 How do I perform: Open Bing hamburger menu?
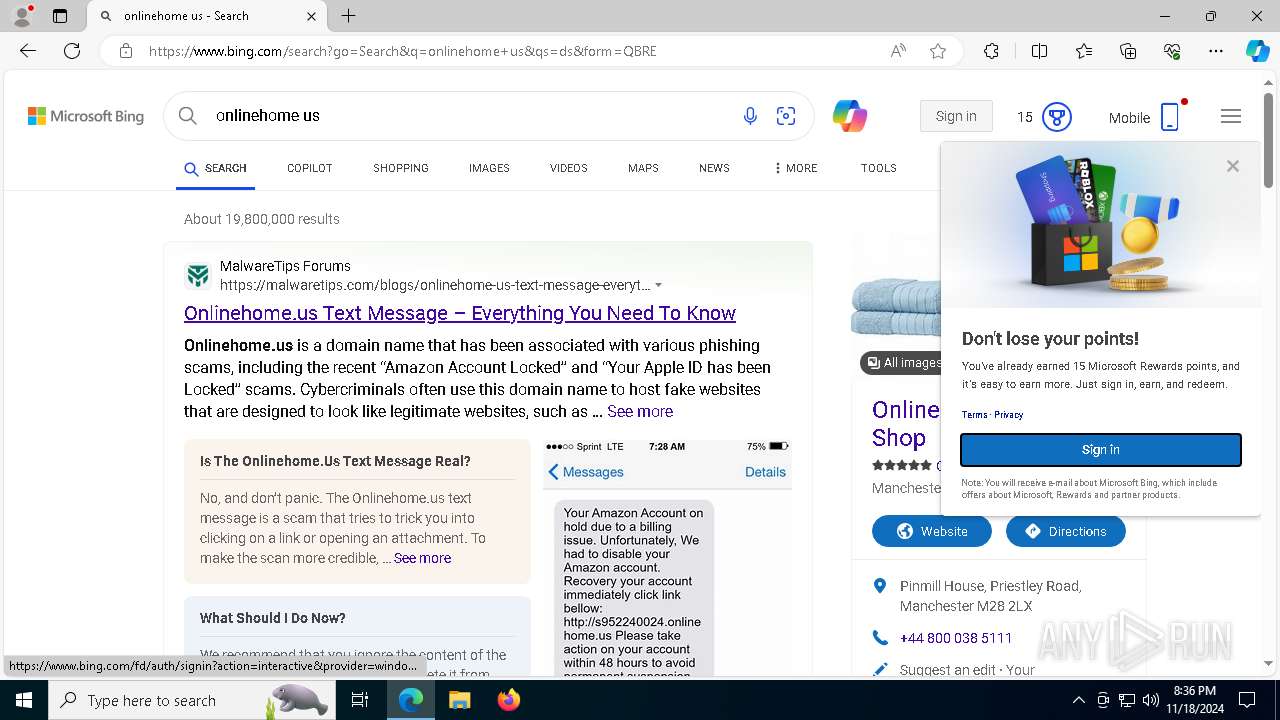(1231, 116)
